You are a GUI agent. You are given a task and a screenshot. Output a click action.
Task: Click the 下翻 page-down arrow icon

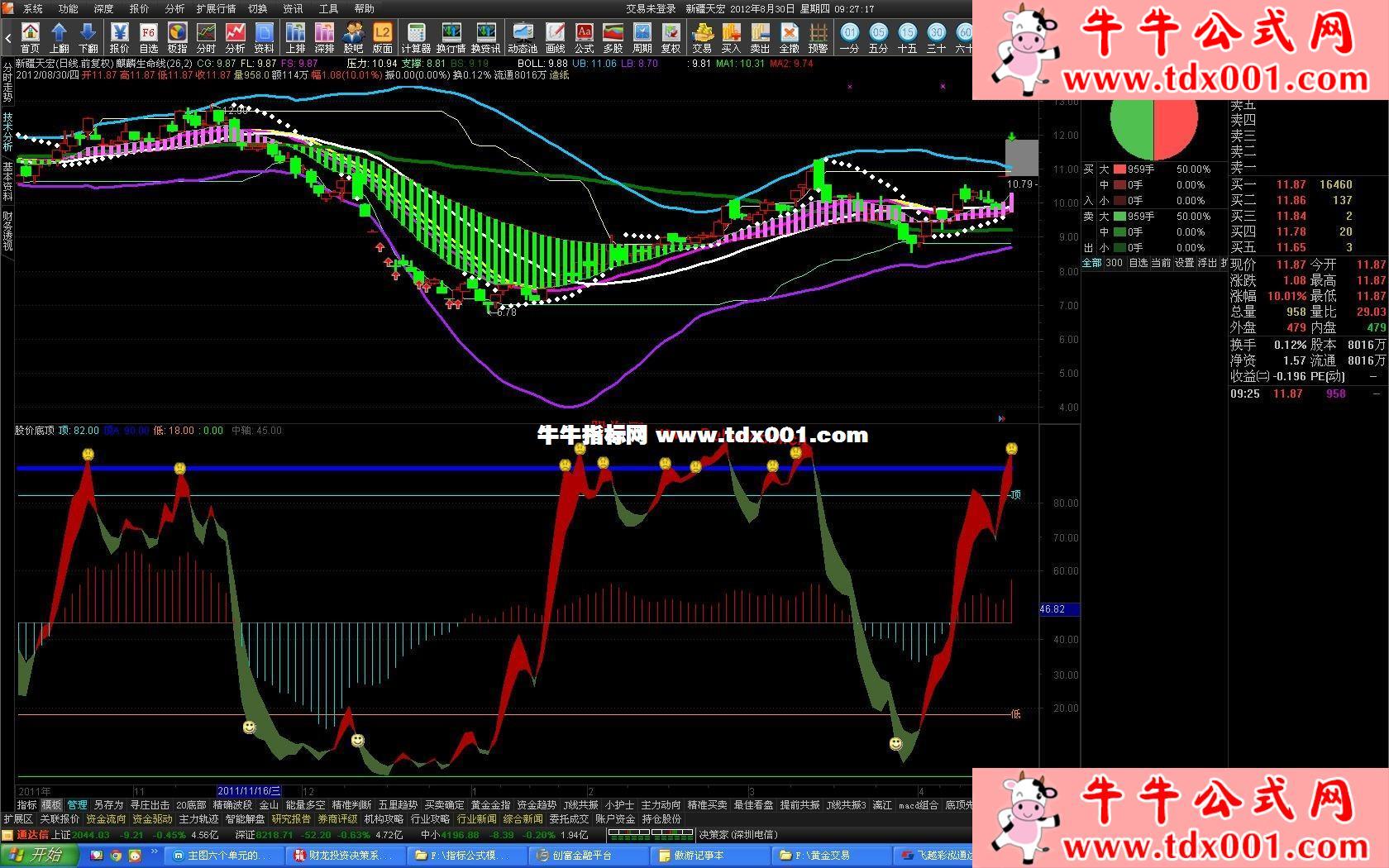(88, 38)
